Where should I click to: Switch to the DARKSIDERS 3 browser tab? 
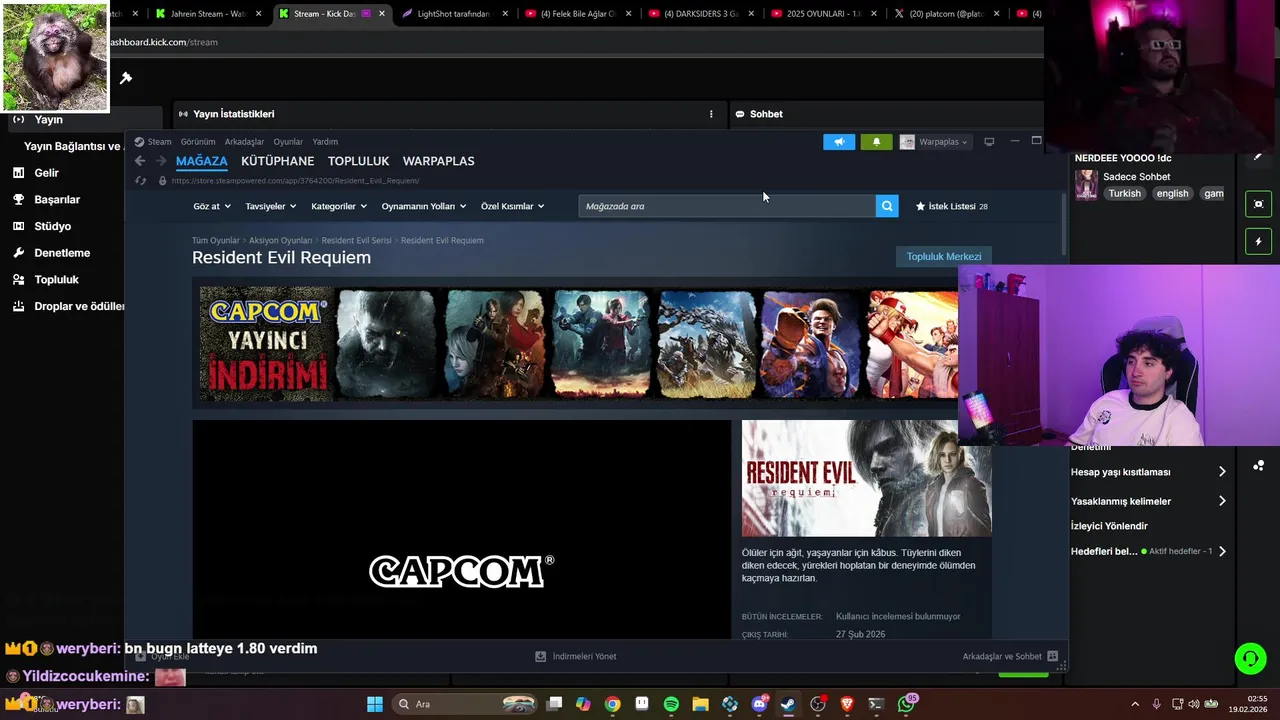(x=702, y=14)
